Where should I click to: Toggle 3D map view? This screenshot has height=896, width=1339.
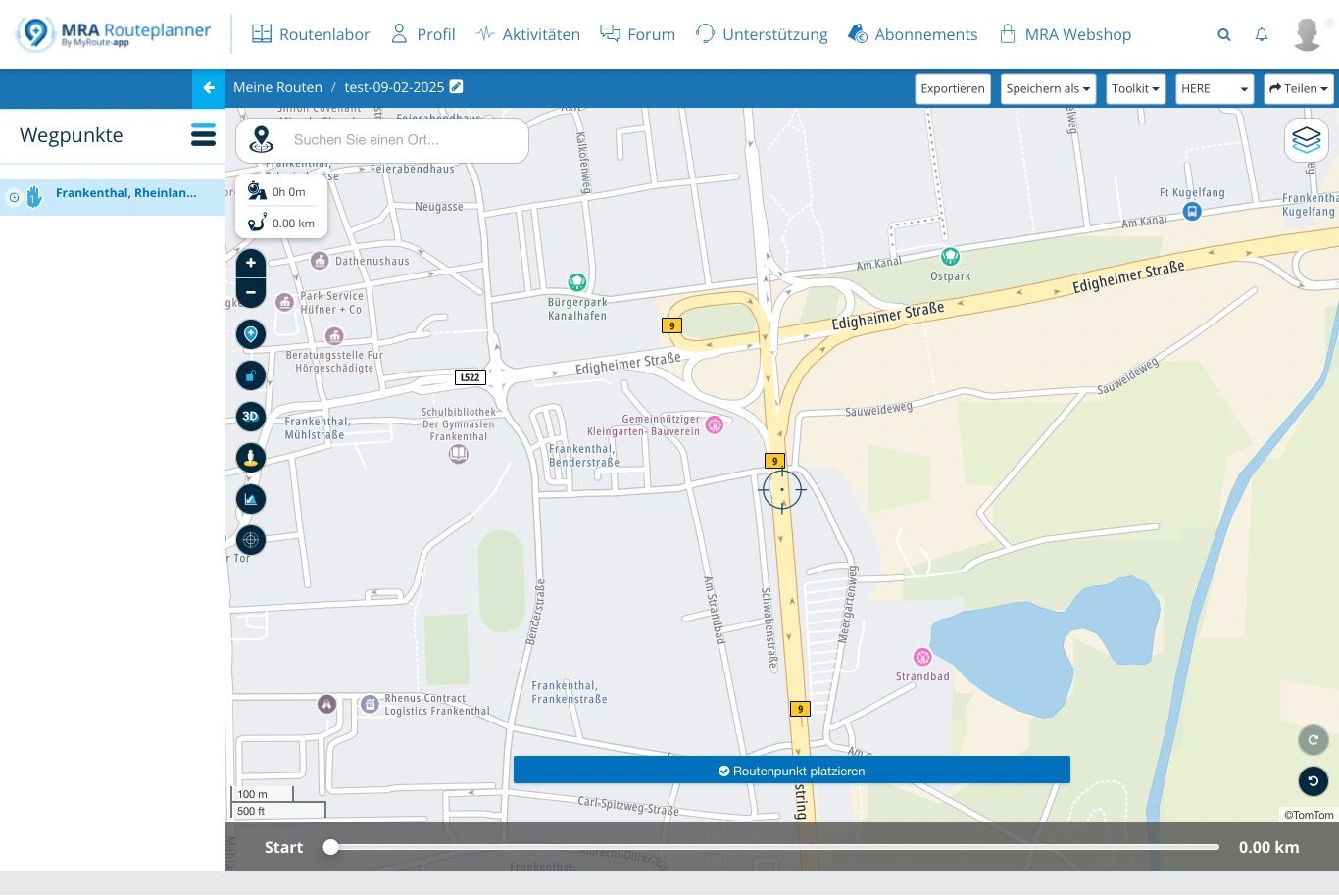pyautogui.click(x=251, y=417)
